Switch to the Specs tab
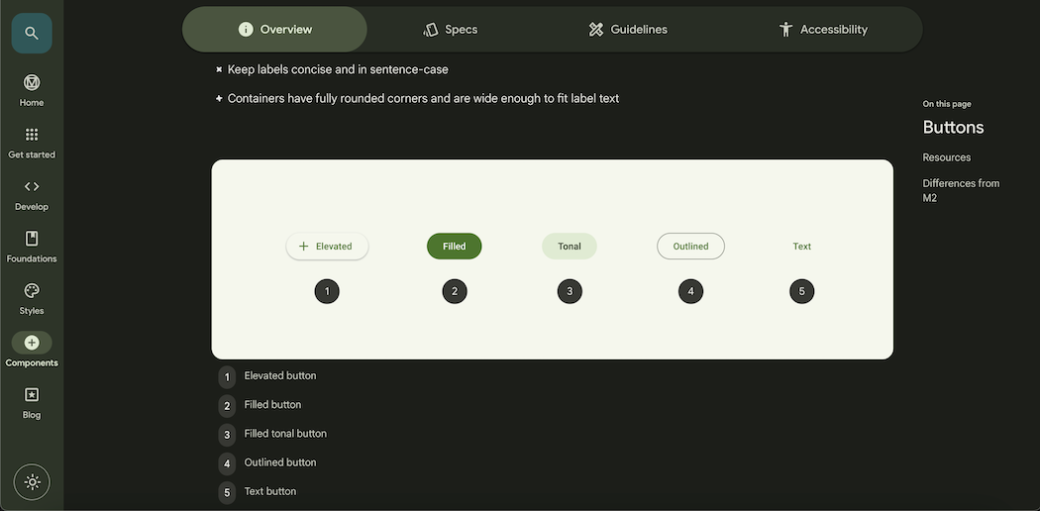 pos(450,29)
